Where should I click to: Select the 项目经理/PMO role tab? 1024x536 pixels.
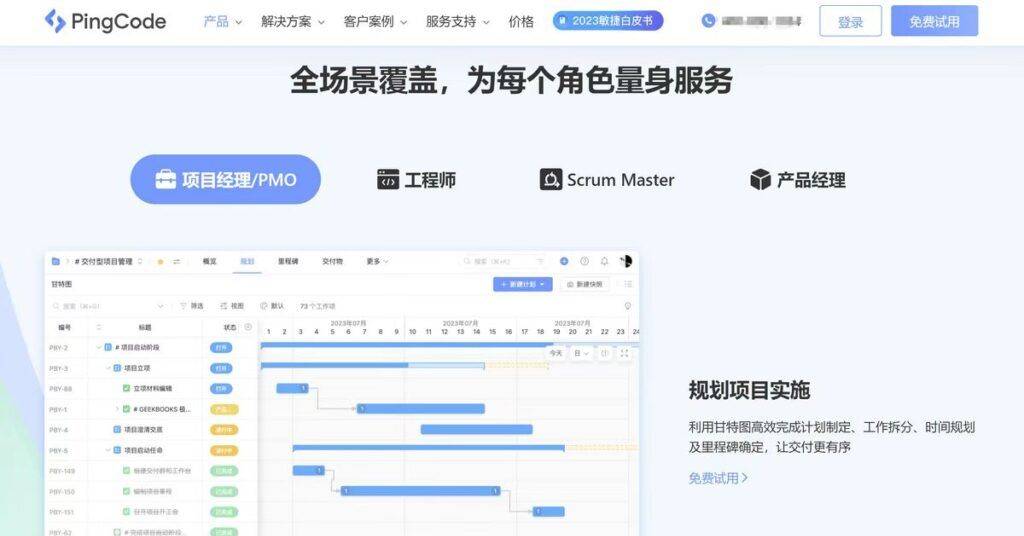coord(225,180)
